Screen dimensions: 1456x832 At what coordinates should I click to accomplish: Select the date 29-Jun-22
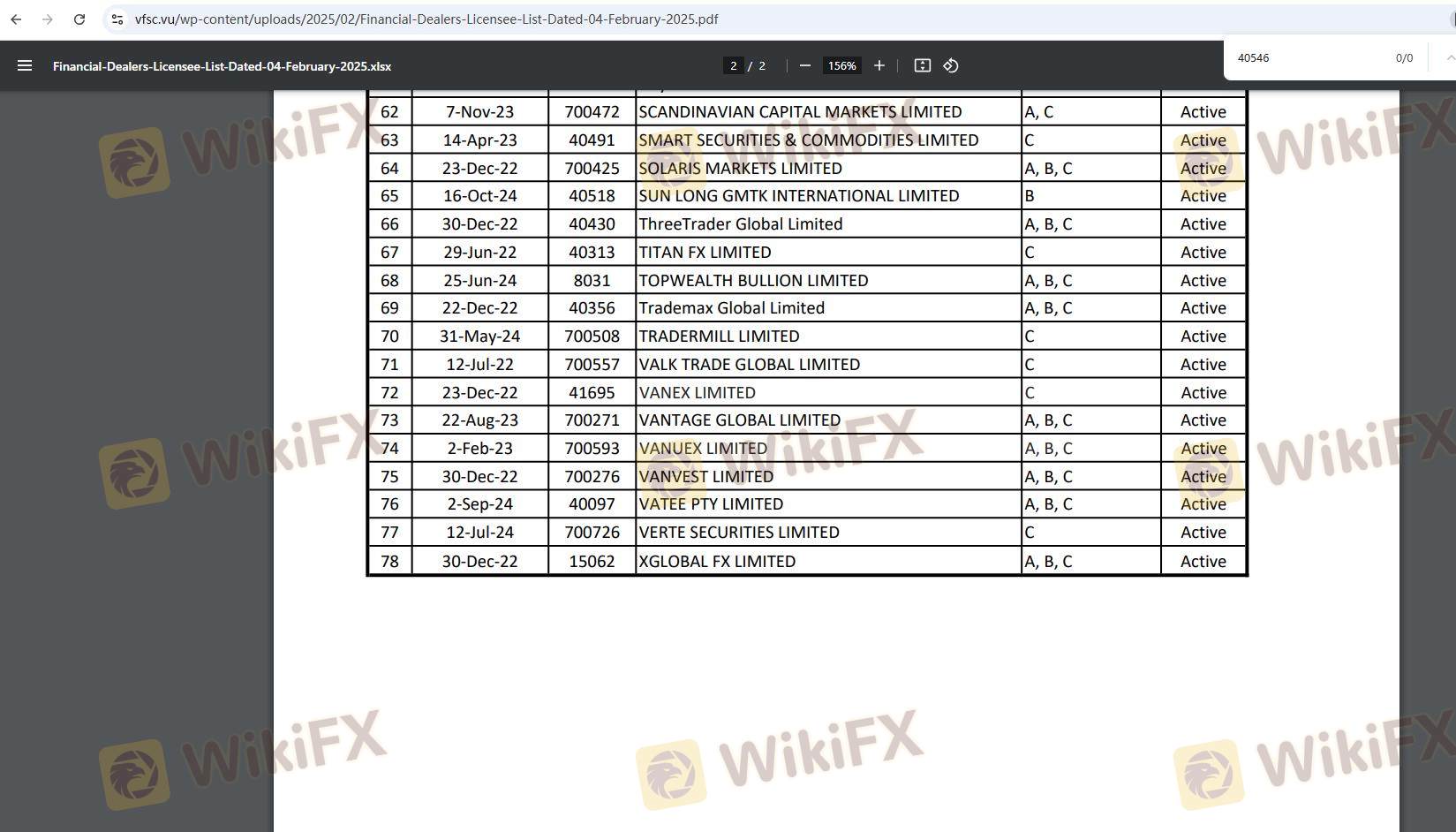coord(479,253)
